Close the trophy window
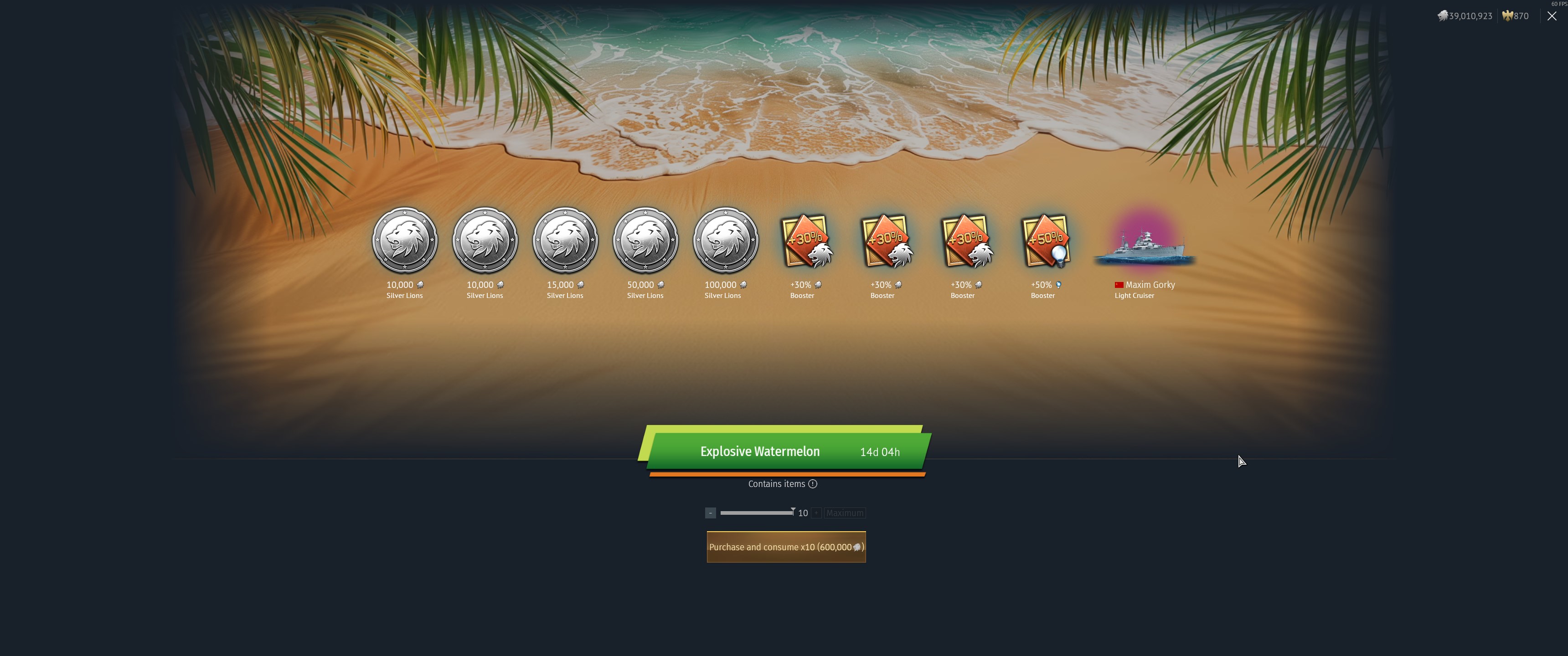The image size is (1568, 656). (x=1552, y=16)
